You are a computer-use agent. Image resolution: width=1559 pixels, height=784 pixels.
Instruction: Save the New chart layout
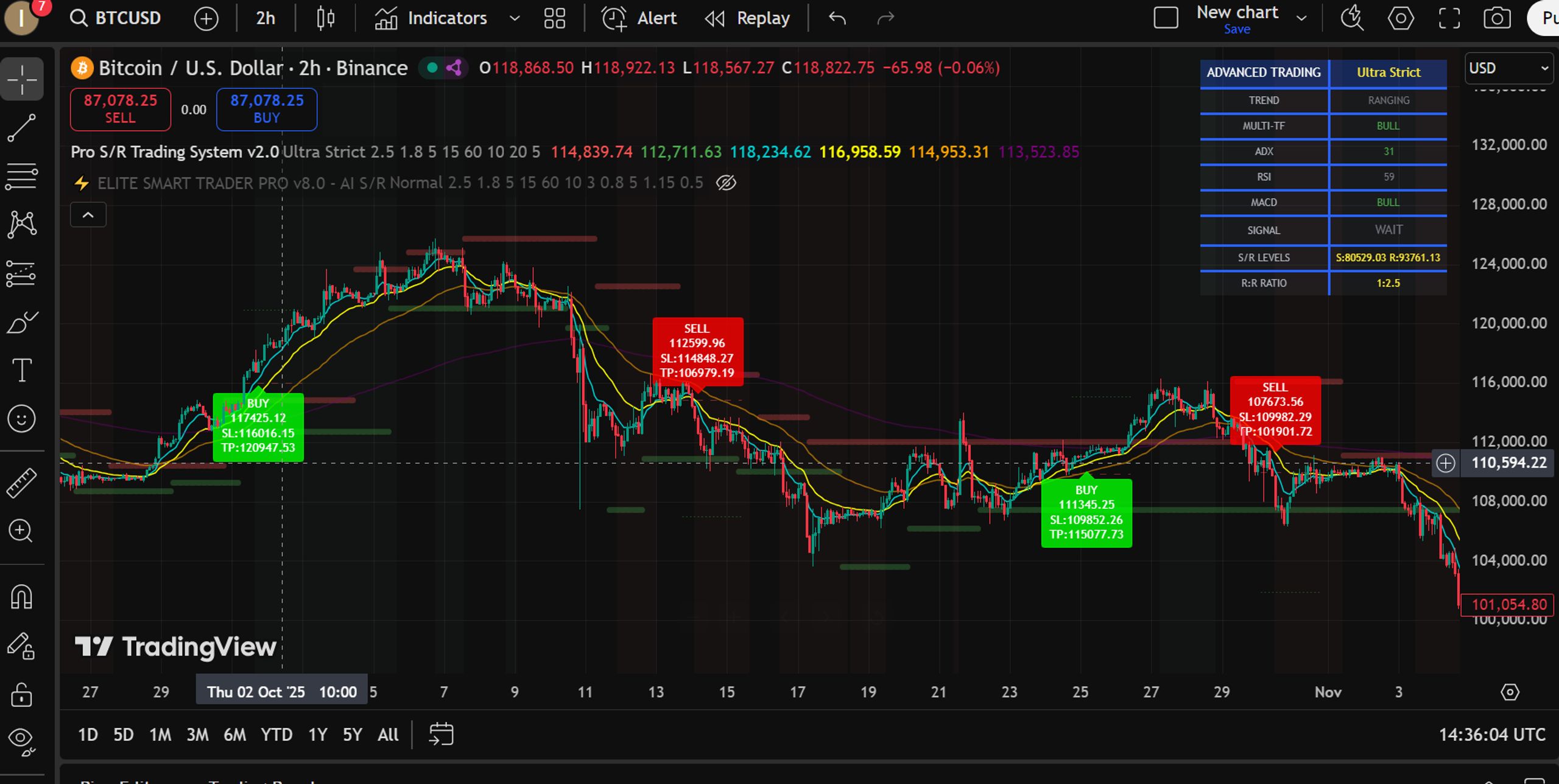(1237, 29)
